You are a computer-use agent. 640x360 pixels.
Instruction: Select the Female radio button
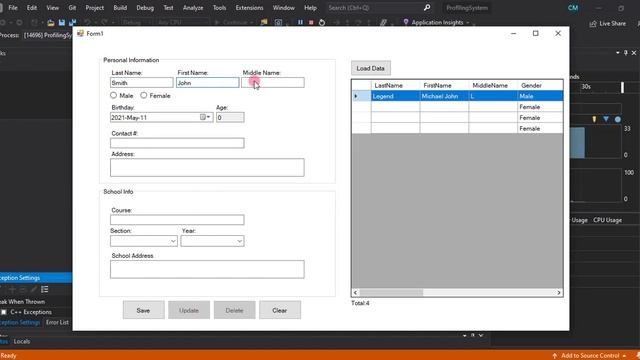click(144, 95)
